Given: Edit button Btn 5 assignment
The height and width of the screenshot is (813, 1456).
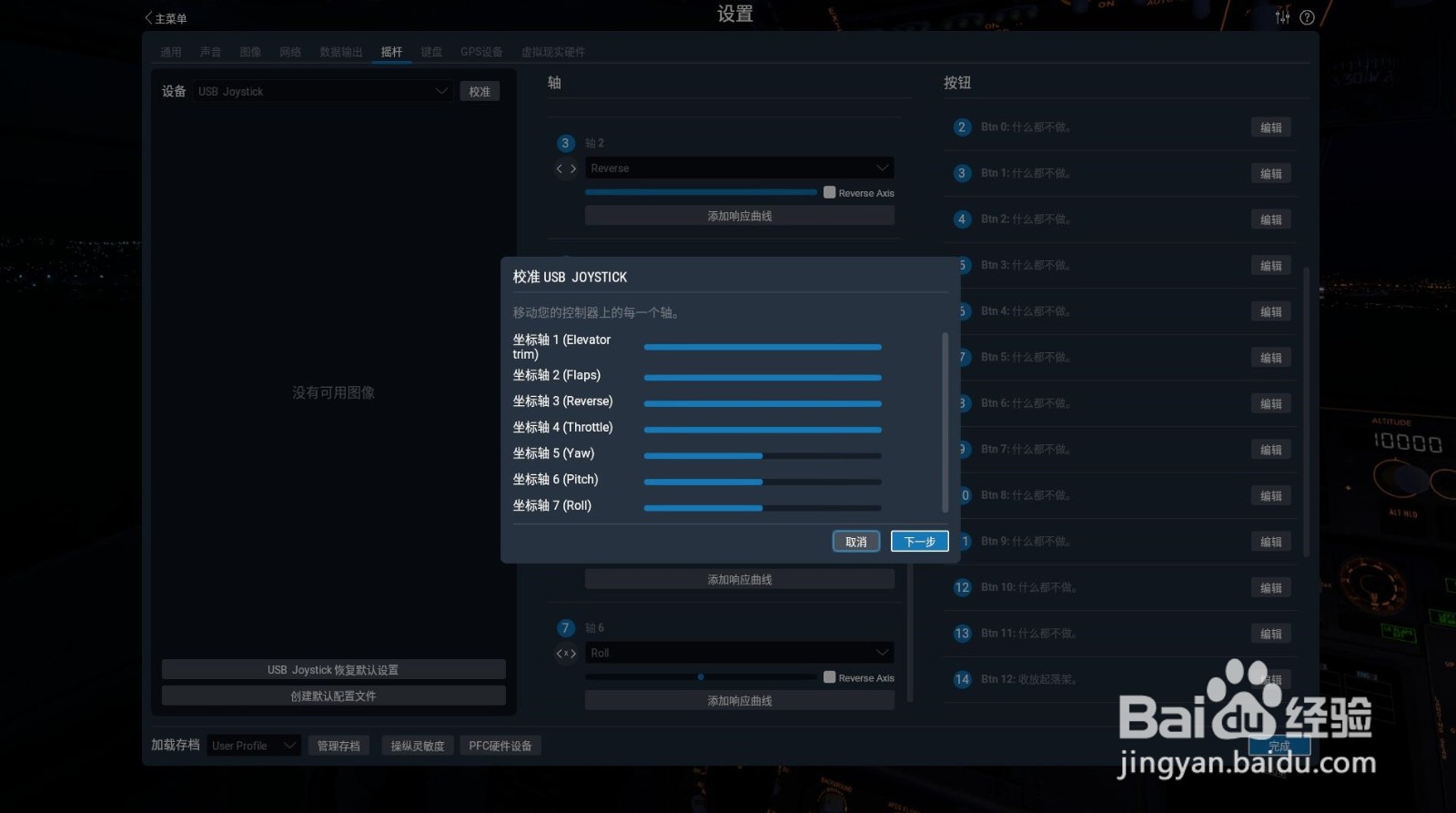Looking at the screenshot, I should click(x=1270, y=358).
